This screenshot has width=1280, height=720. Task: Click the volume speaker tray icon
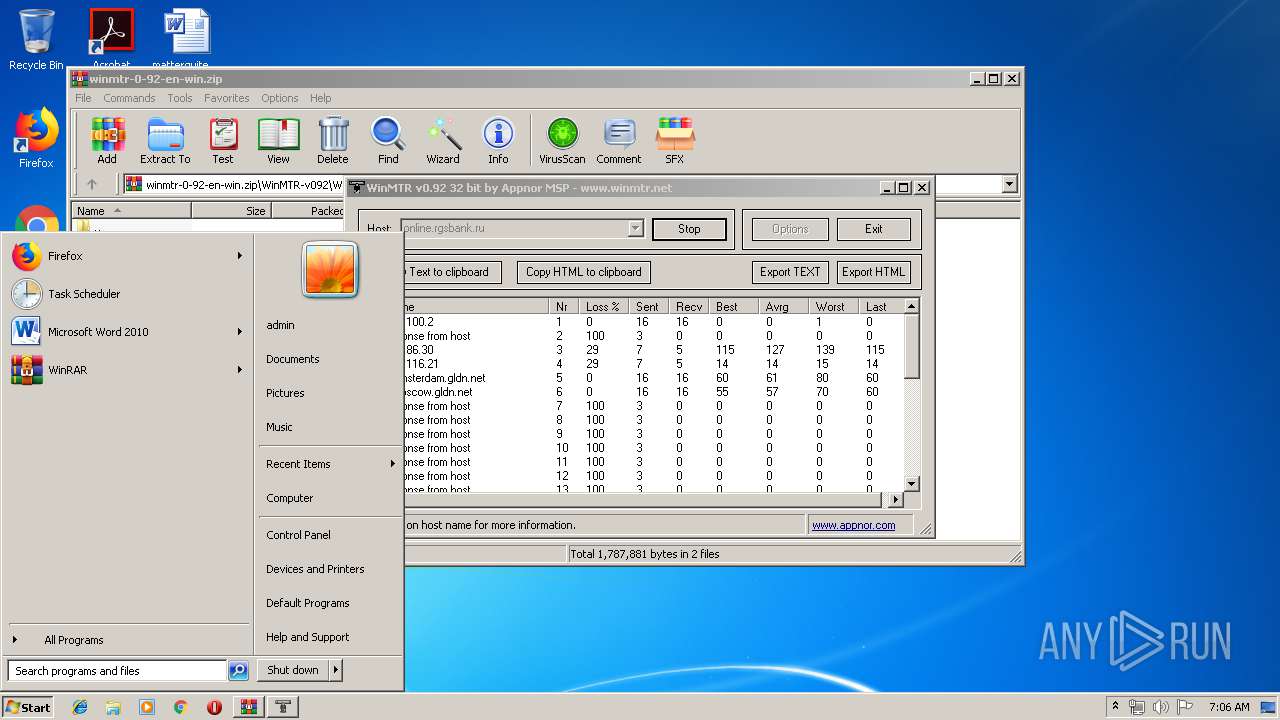click(1160, 707)
